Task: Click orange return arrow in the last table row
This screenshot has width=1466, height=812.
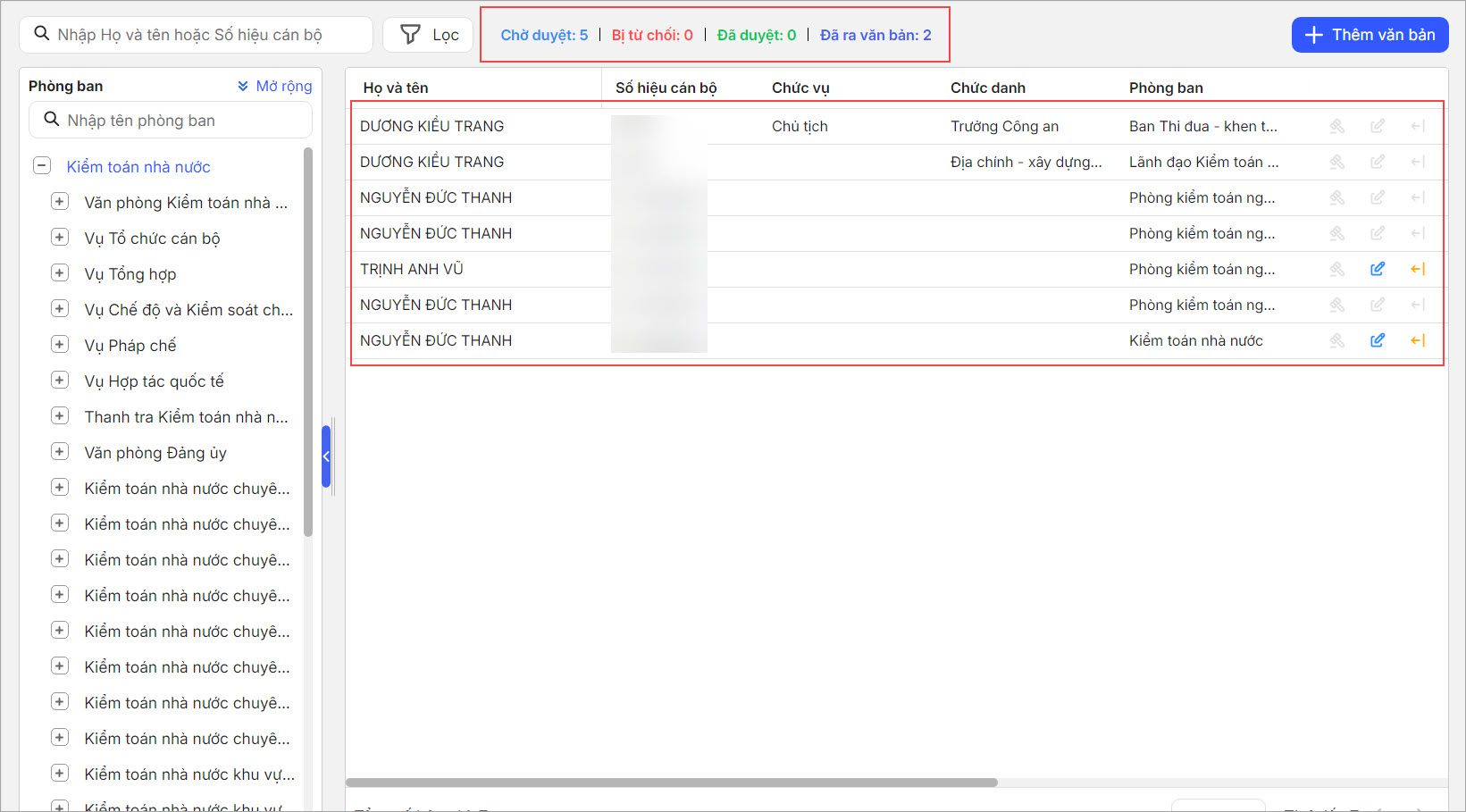Action: 1417,340
